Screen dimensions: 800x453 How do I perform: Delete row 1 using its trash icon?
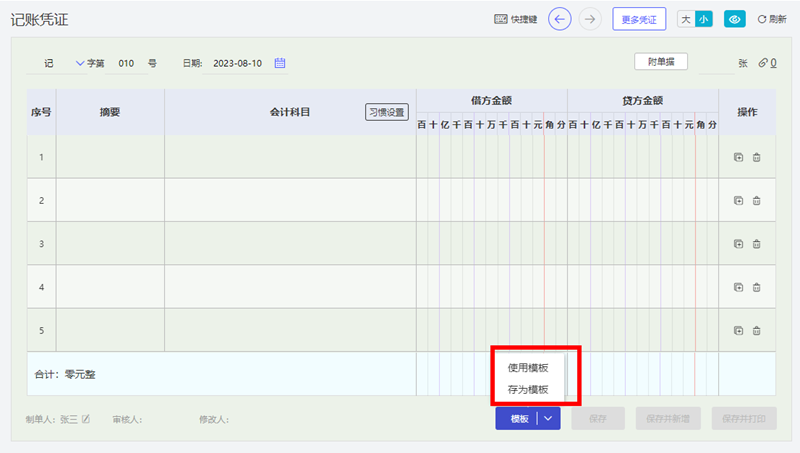(x=757, y=157)
